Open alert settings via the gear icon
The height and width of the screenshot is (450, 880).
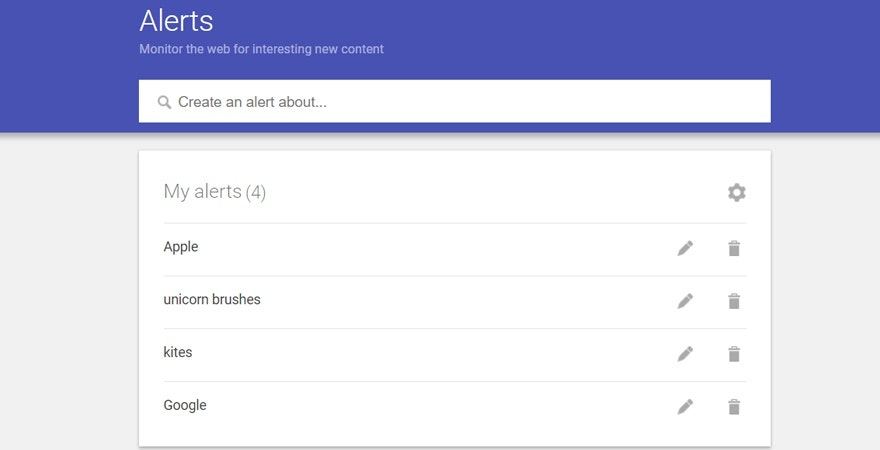737,192
